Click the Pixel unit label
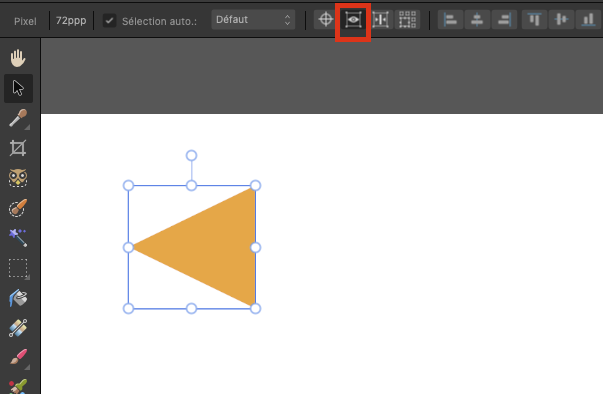This screenshot has height=394, width=603. point(25,21)
